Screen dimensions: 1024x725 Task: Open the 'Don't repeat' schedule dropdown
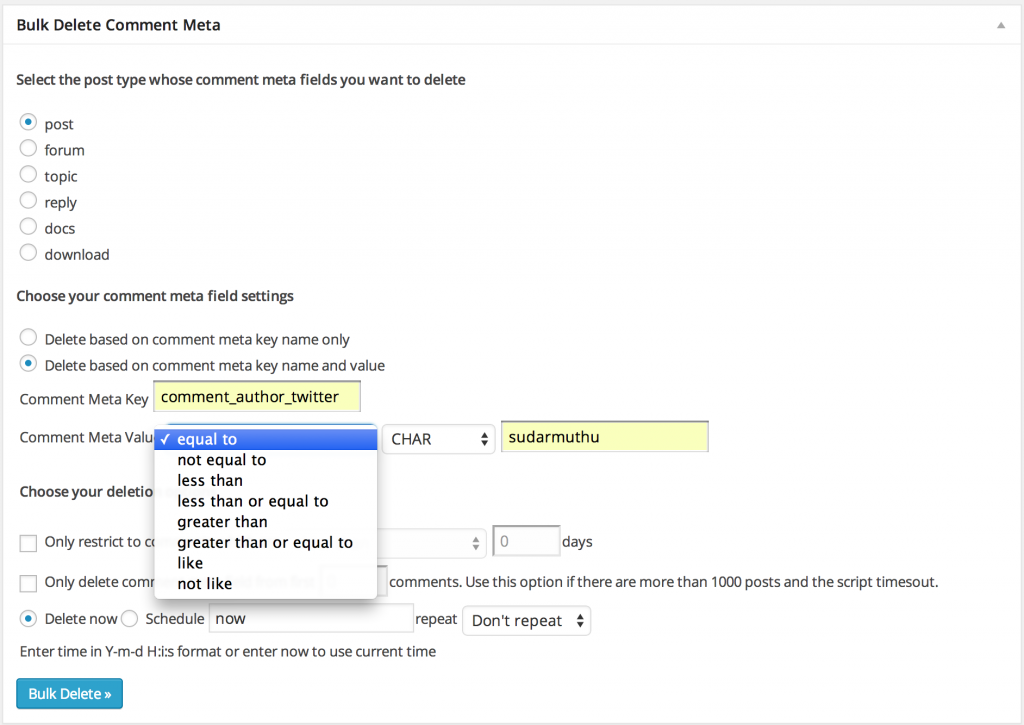526,620
